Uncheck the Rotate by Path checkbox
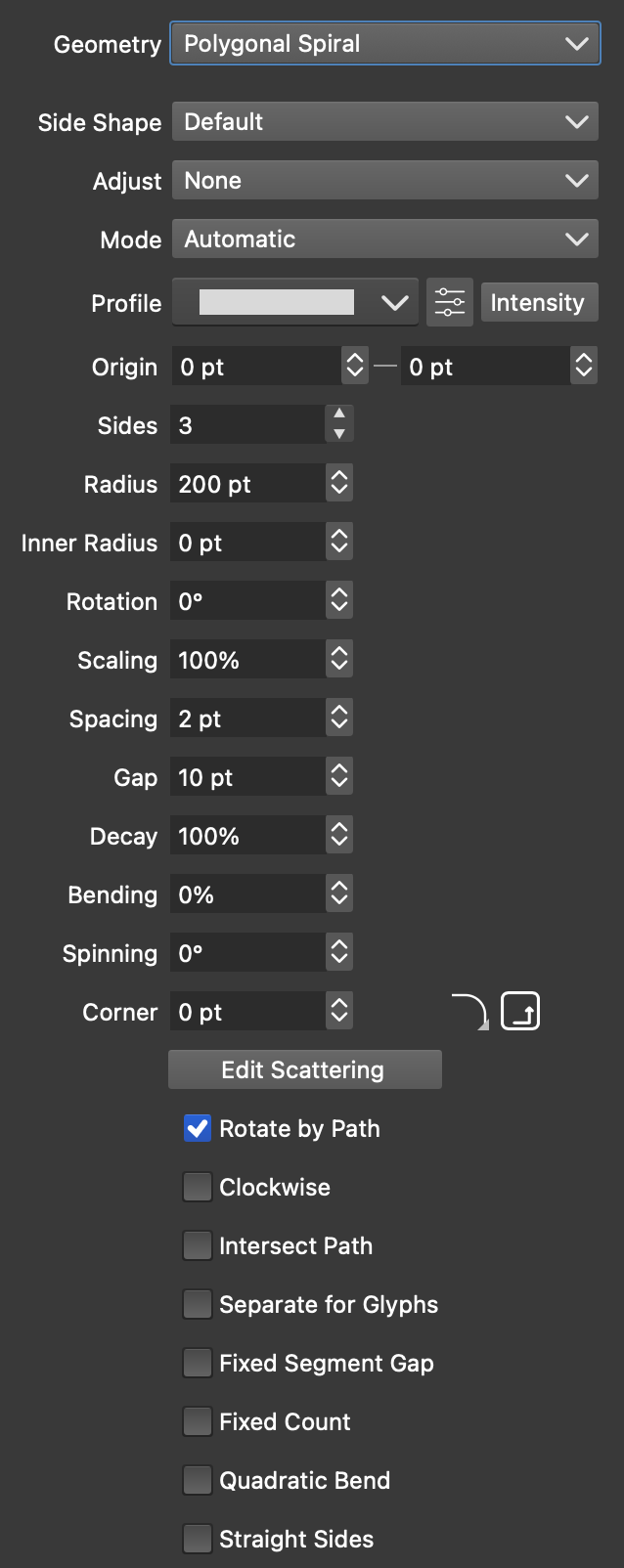This screenshot has width=624, height=1568. (198, 1128)
